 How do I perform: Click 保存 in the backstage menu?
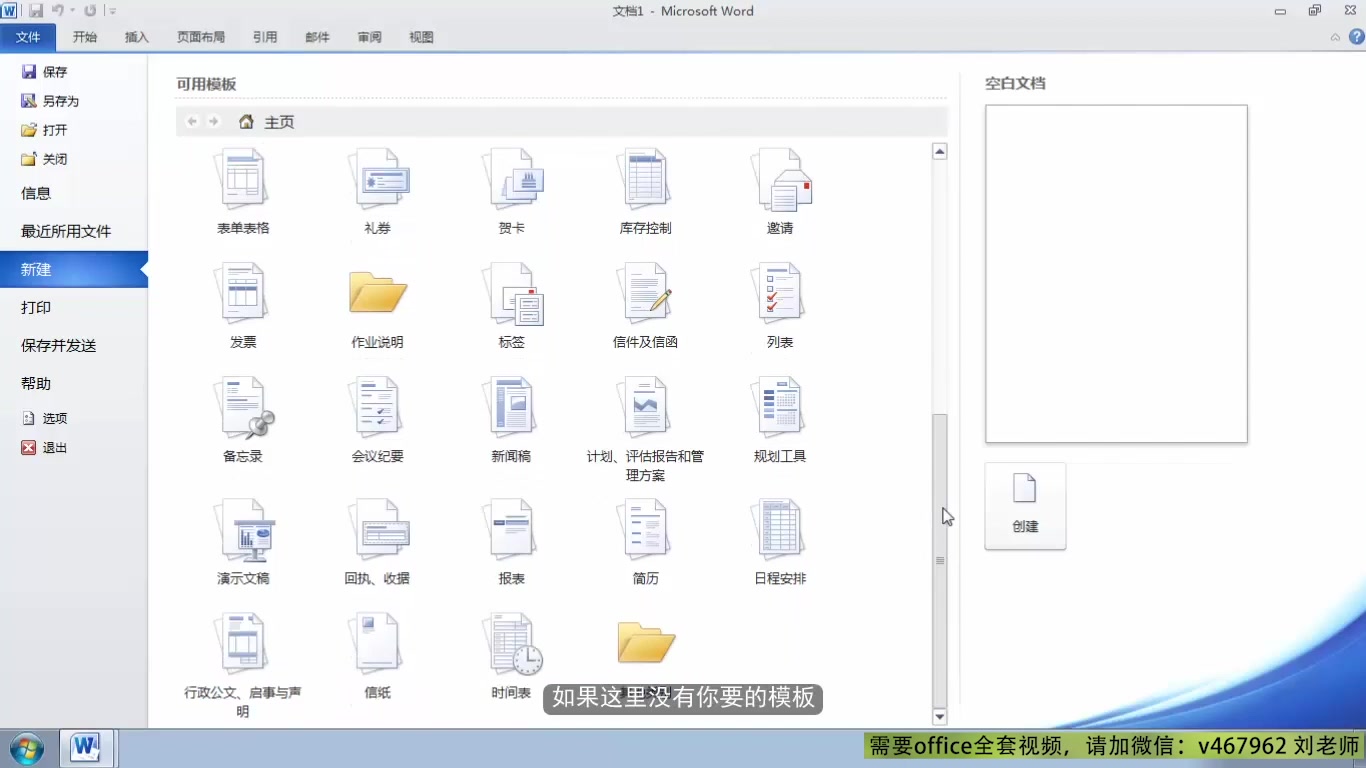[44, 72]
